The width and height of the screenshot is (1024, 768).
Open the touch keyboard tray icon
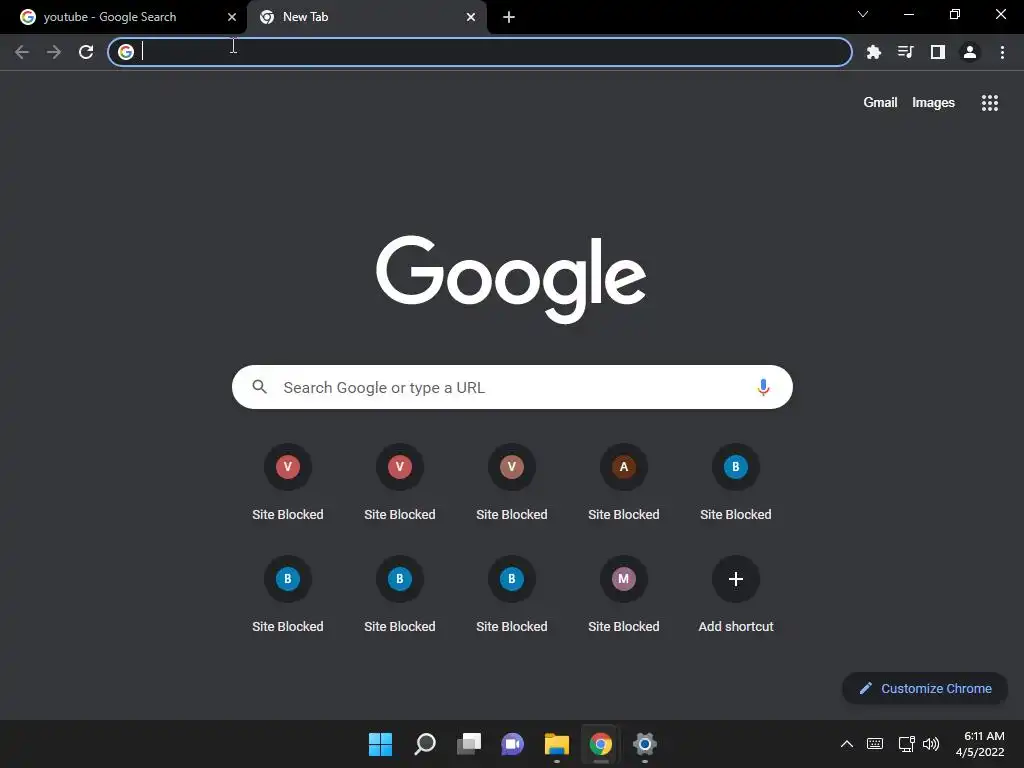pos(875,744)
